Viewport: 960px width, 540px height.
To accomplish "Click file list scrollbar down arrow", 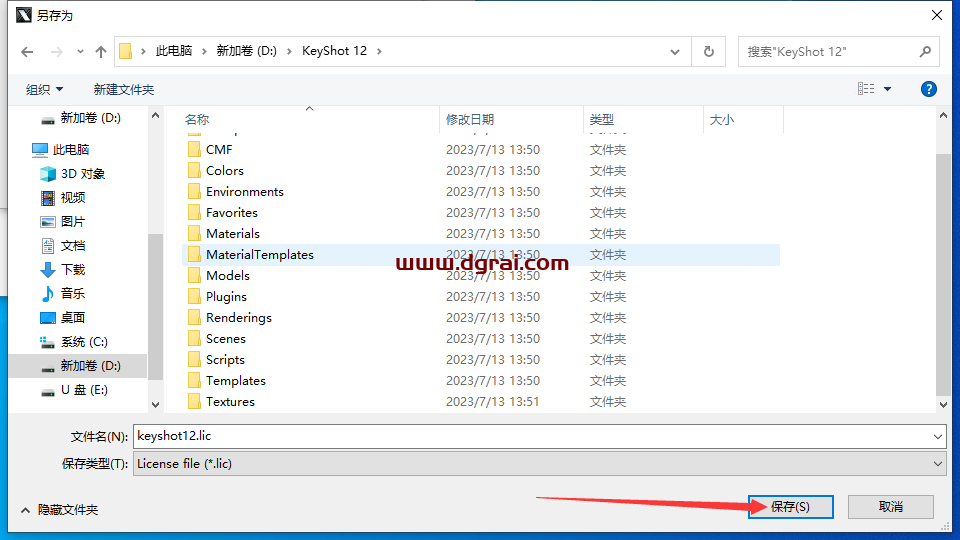I will pyautogui.click(x=943, y=405).
